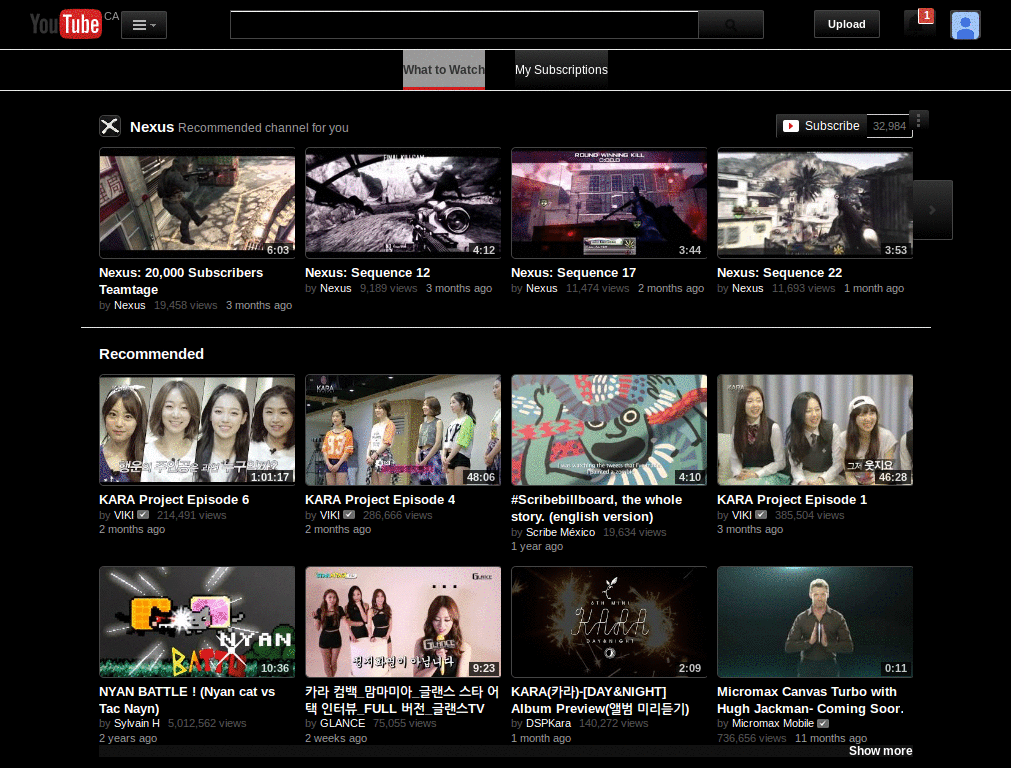Click the 5,012,562 views text
The height and width of the screenshot is (768, 1024).
point(207,723)
